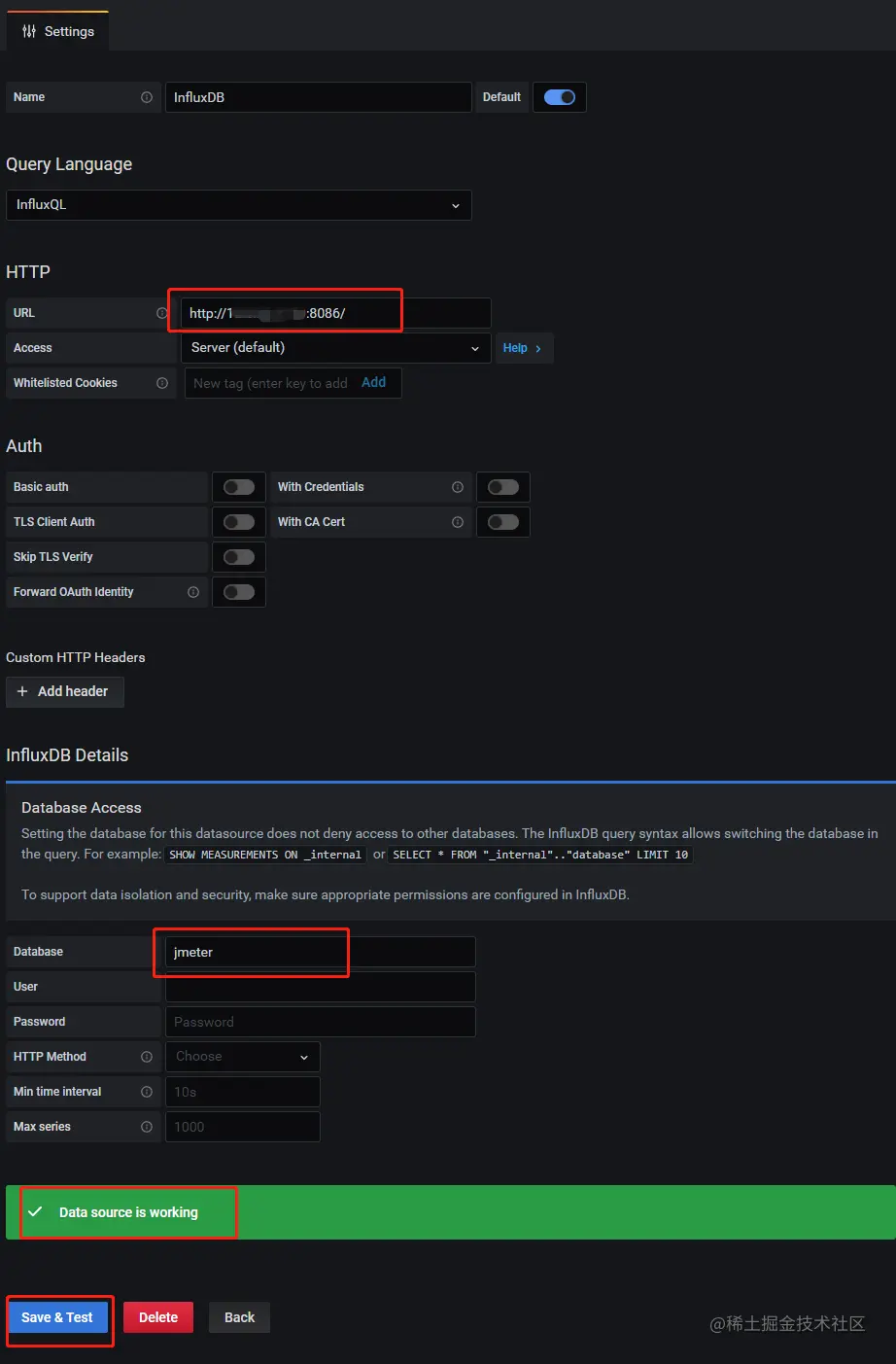
Task: Click the 'Data source is working' message
Action: pyautogui.click(x=128, y=1212)
